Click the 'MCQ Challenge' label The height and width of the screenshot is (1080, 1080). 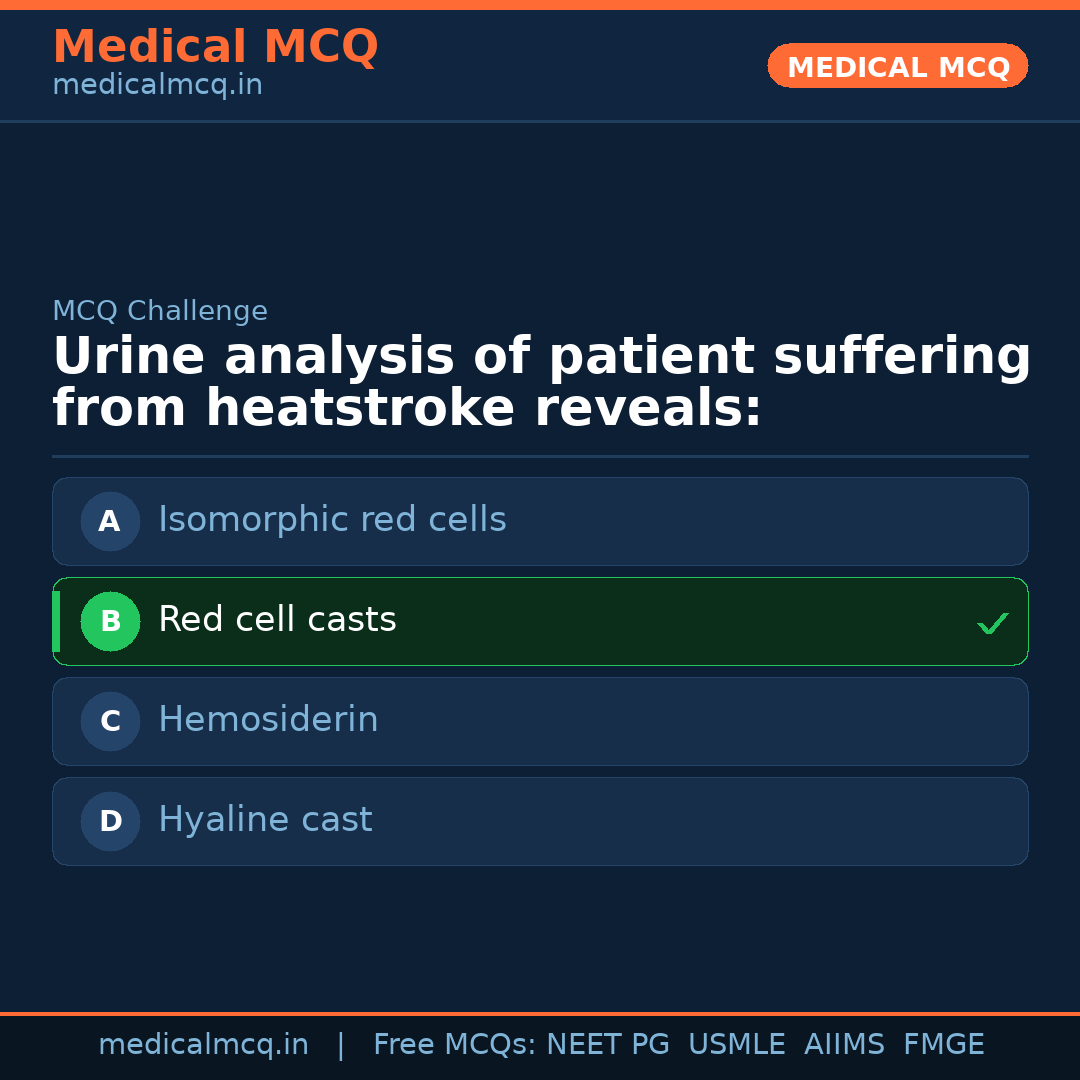coord(160,311)
